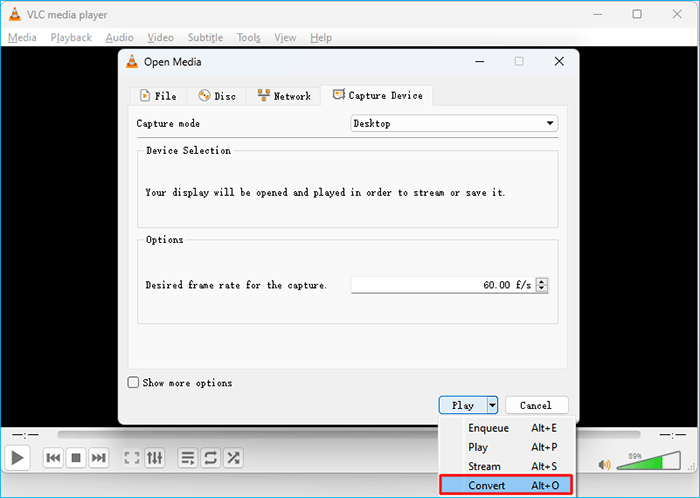Toggle shuffle random playback
Viewport: 700px width, 498px height.
coord(233,458)
